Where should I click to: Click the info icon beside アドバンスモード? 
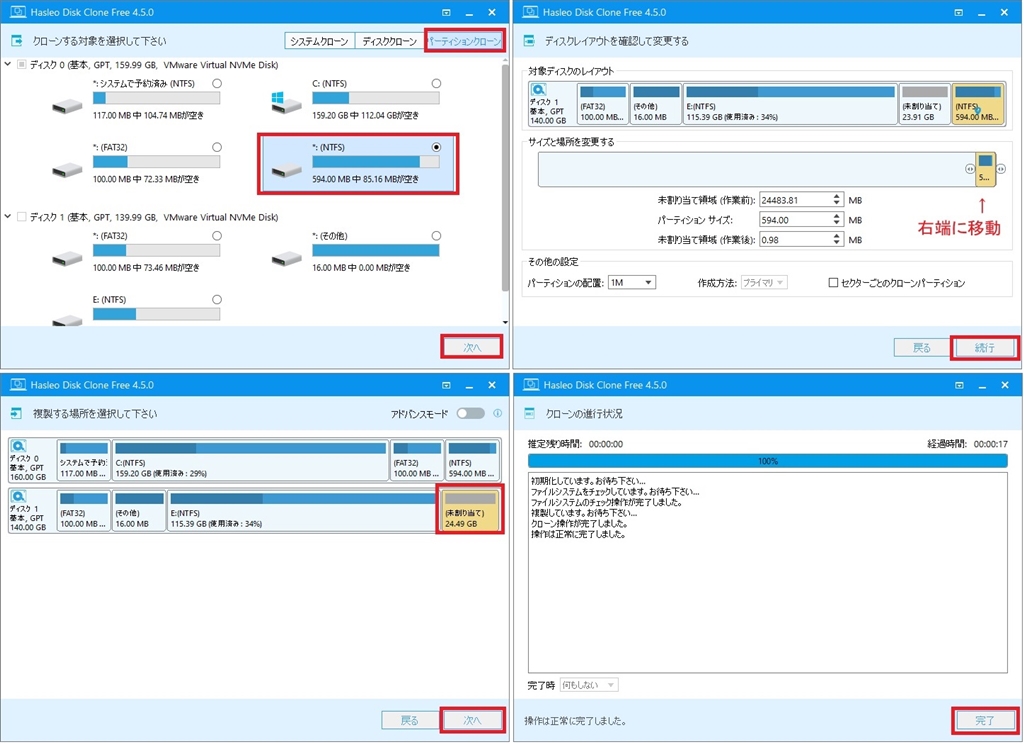point(498,413)
